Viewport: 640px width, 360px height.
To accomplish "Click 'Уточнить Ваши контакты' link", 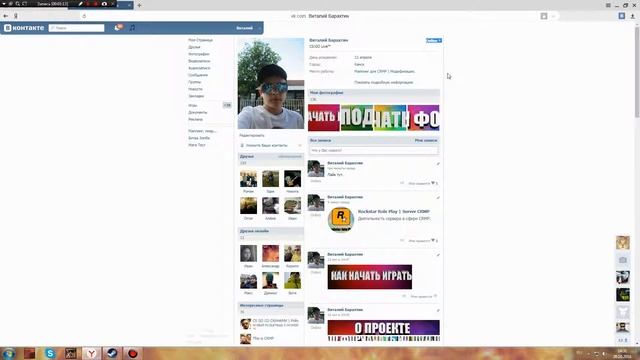I will pos(267,145).
